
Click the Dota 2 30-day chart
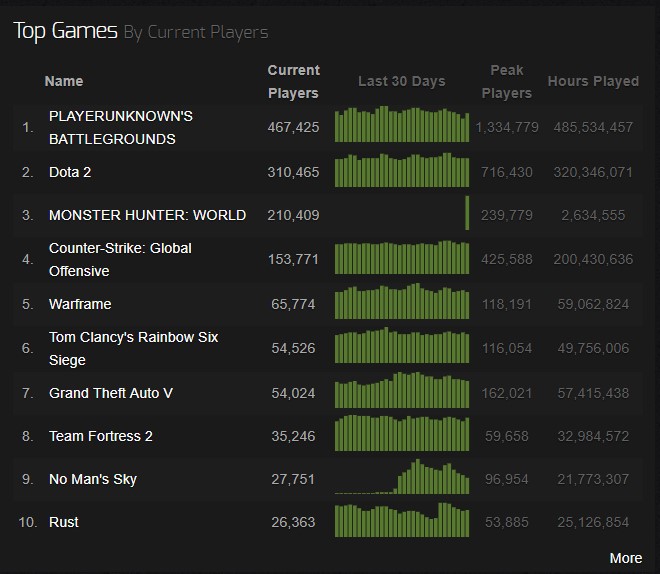click(x=402, y=170)
